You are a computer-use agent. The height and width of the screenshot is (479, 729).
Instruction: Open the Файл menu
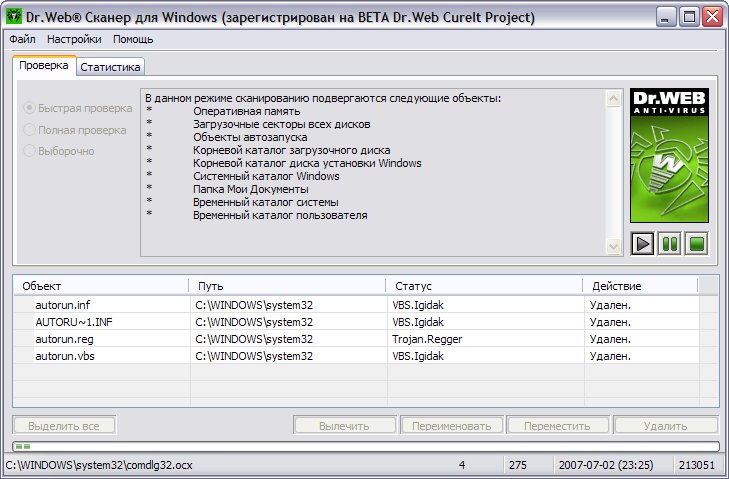coord(22,39)
